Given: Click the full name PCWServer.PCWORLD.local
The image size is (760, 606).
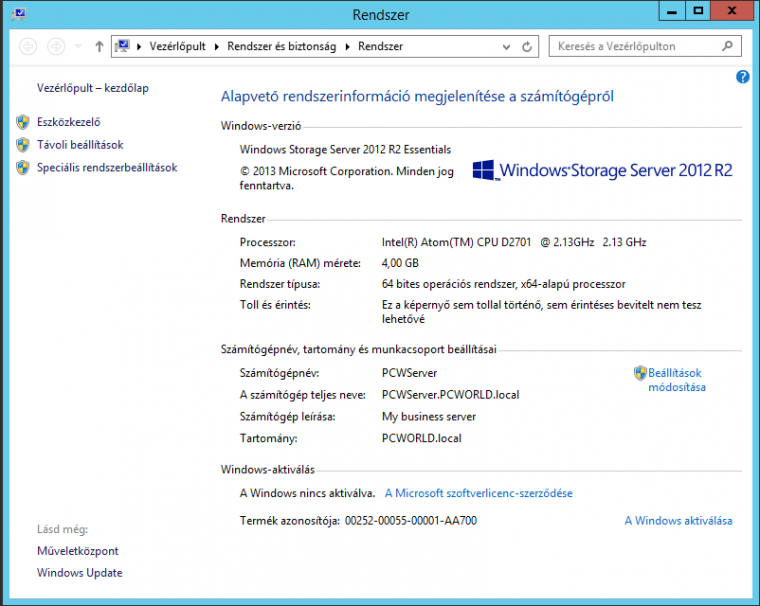Looking at the screenshot, I should (x=450, y=395).
